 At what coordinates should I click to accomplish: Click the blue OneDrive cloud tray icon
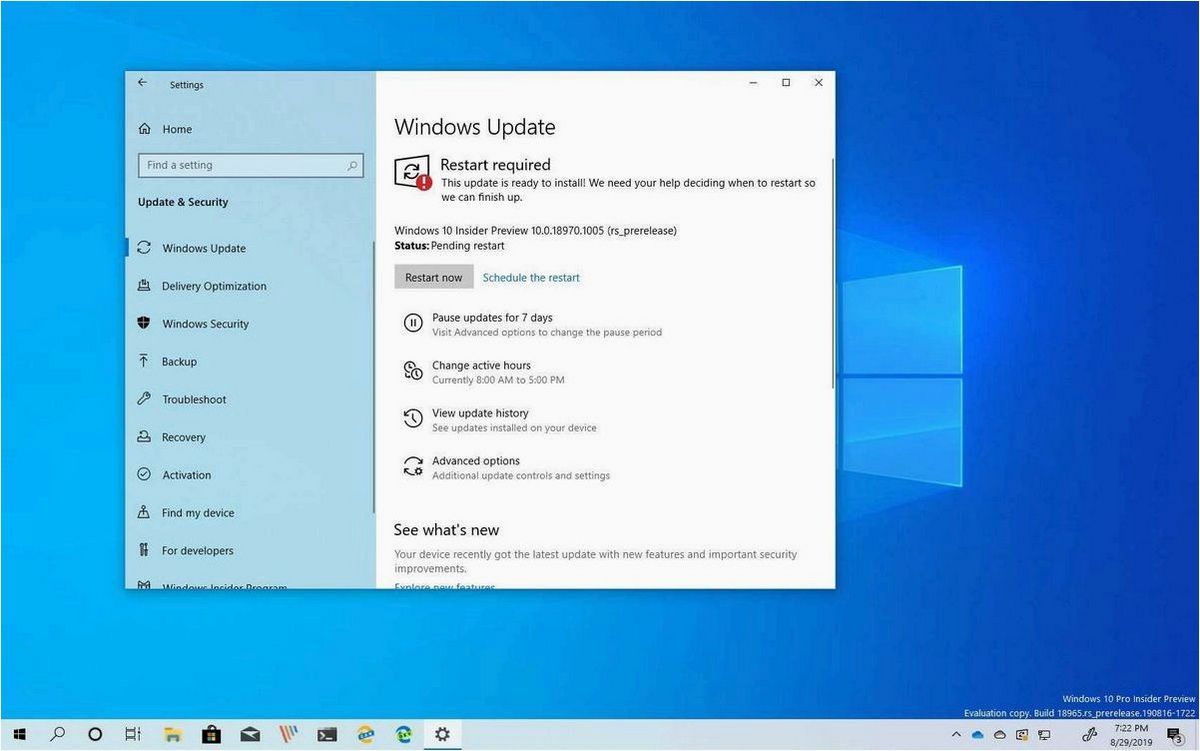click(978, 735)
